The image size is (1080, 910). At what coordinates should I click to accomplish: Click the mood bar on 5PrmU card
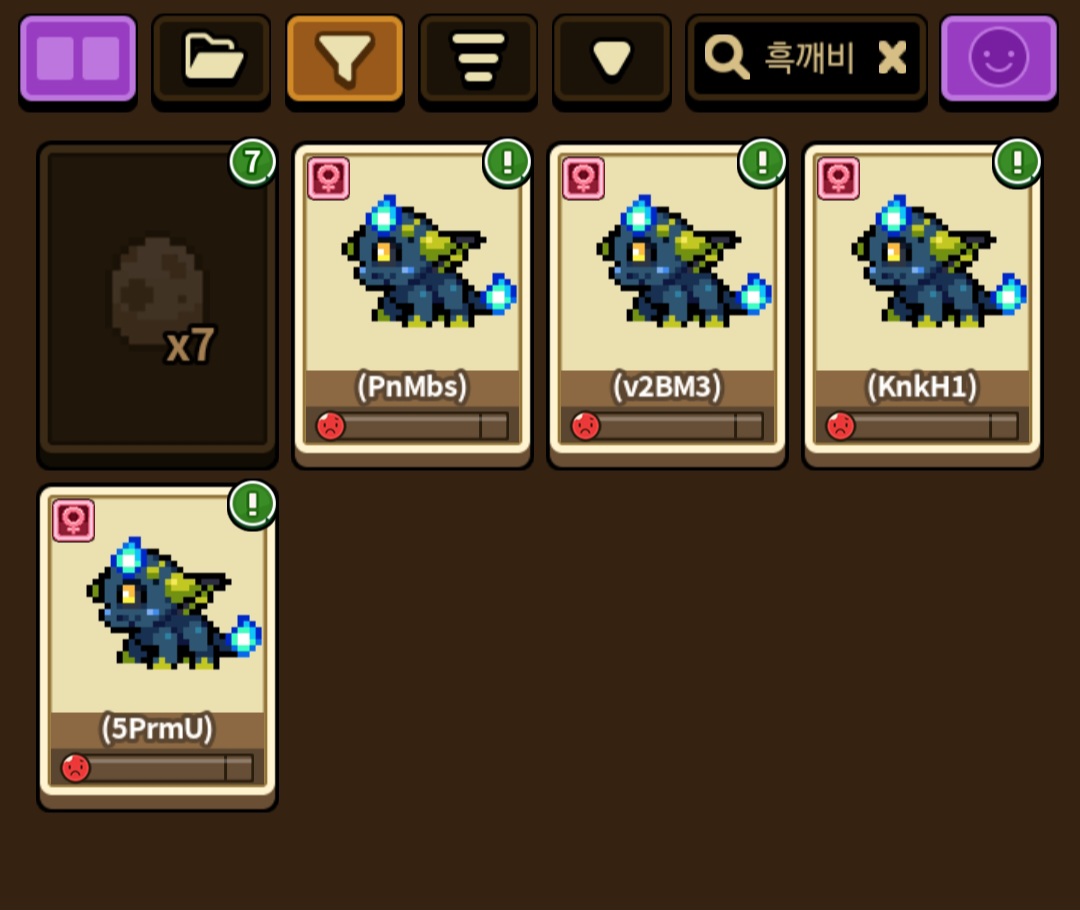pyautogui.click(x=157, y=767)
